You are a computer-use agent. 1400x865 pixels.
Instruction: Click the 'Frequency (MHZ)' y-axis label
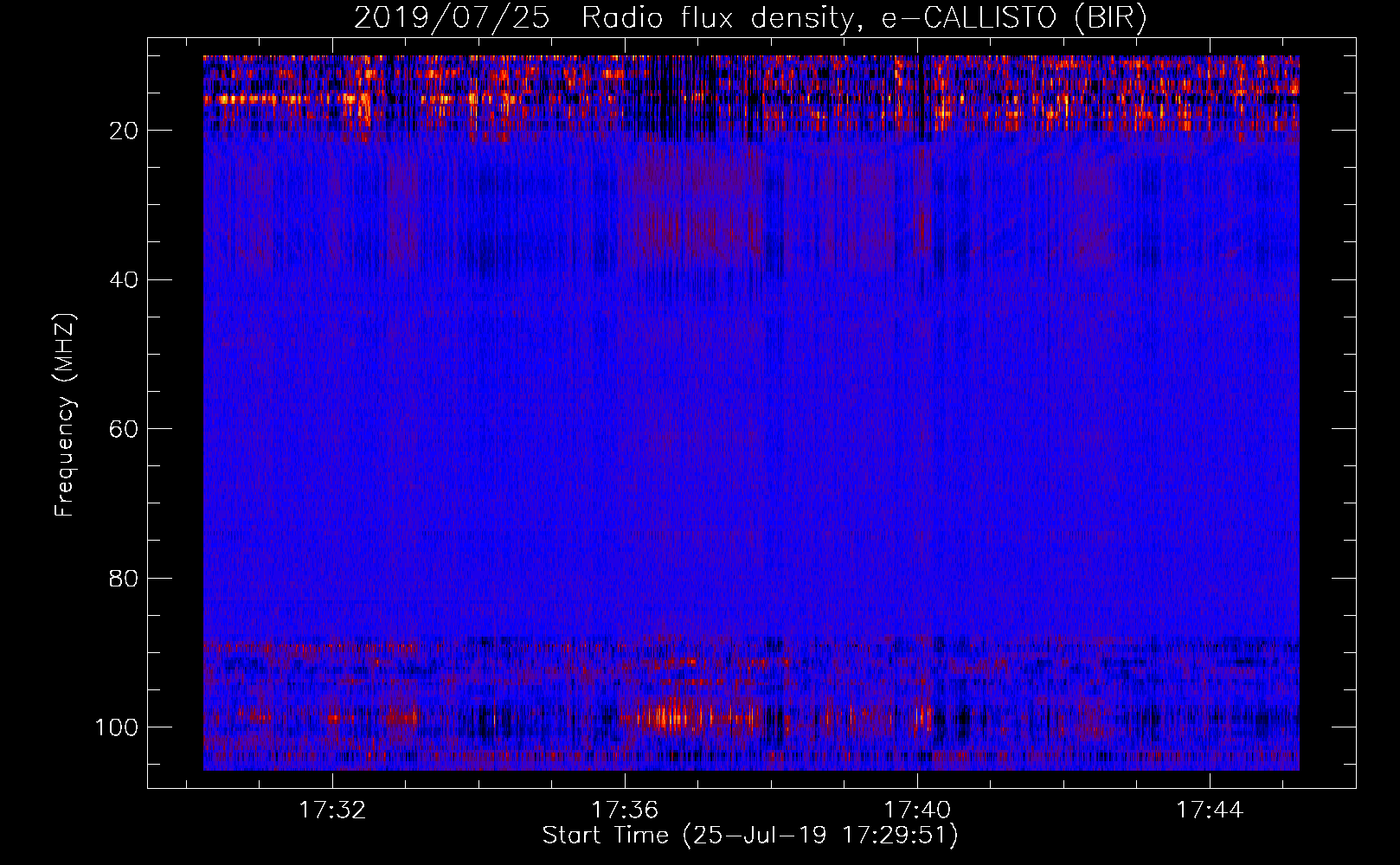click(x=65, y=415)
